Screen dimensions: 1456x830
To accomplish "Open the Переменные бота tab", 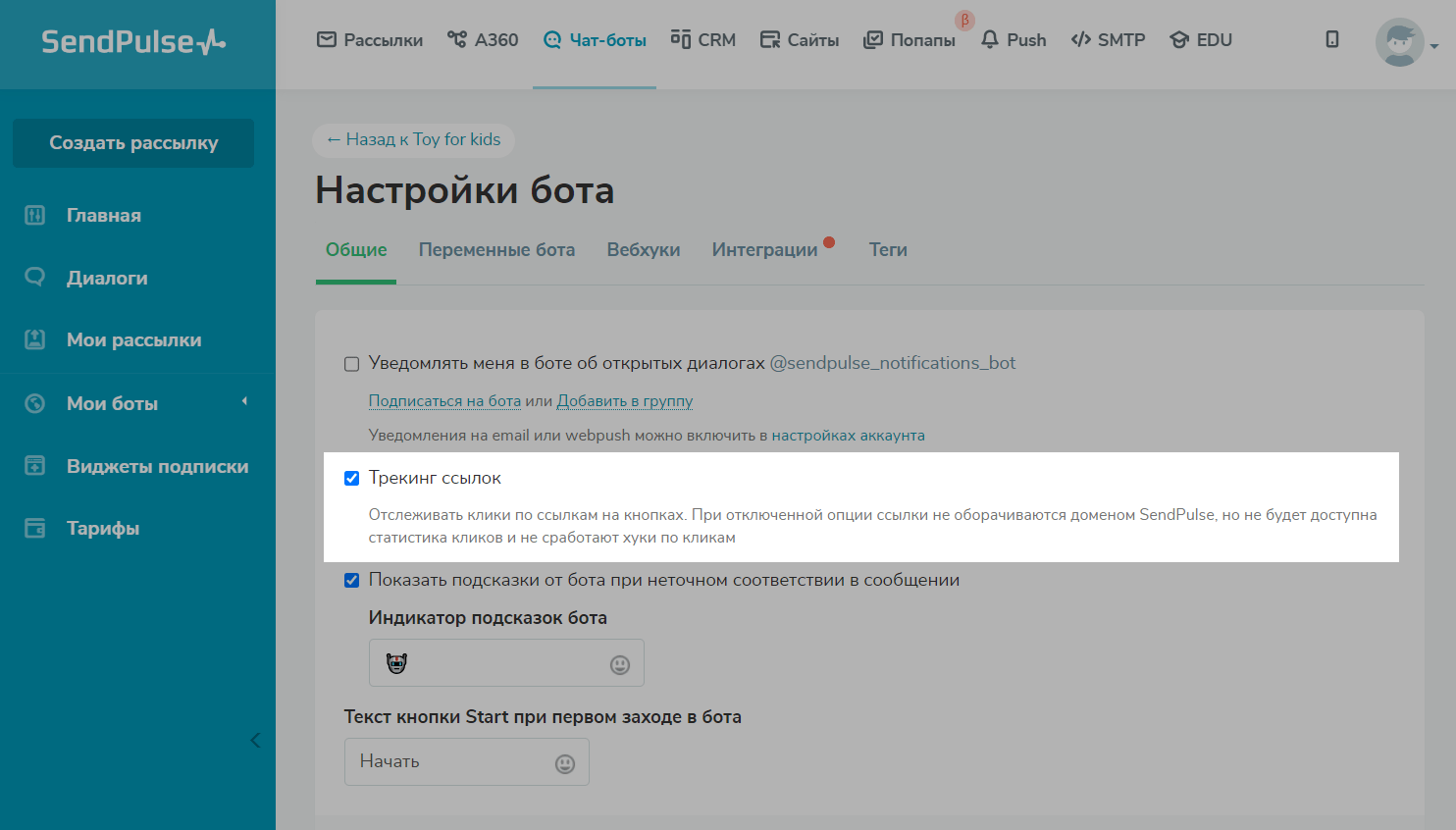I will point(496,250).
